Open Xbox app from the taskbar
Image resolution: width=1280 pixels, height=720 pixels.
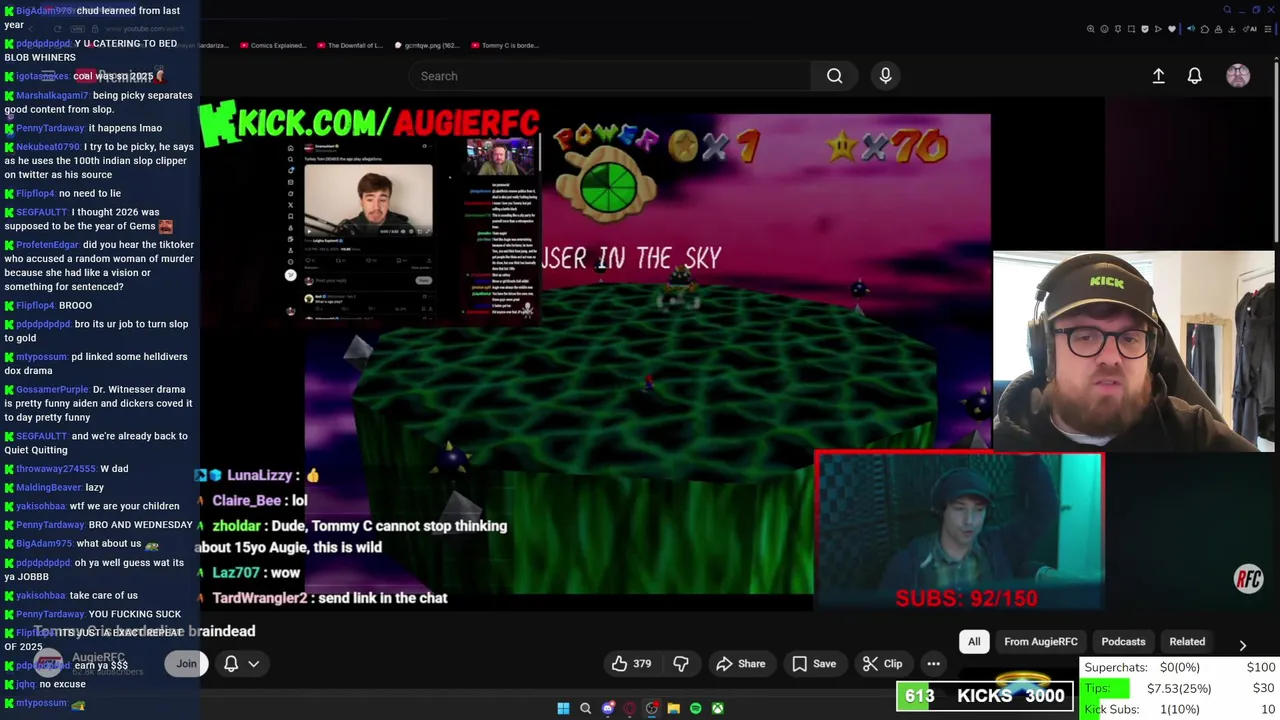coord(717,708)
